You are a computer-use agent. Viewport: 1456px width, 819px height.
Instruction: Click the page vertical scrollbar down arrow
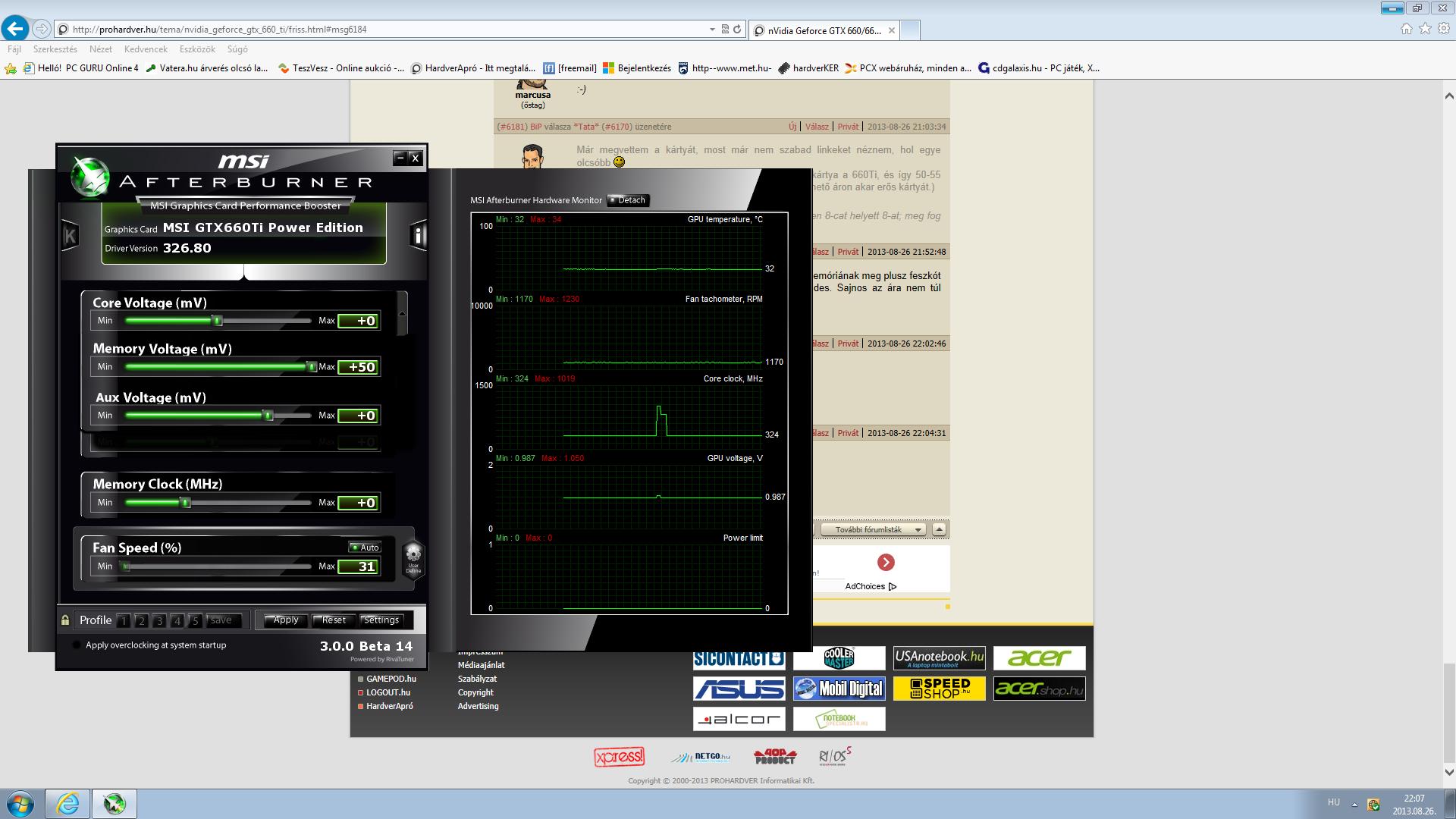click(1448, 772)
